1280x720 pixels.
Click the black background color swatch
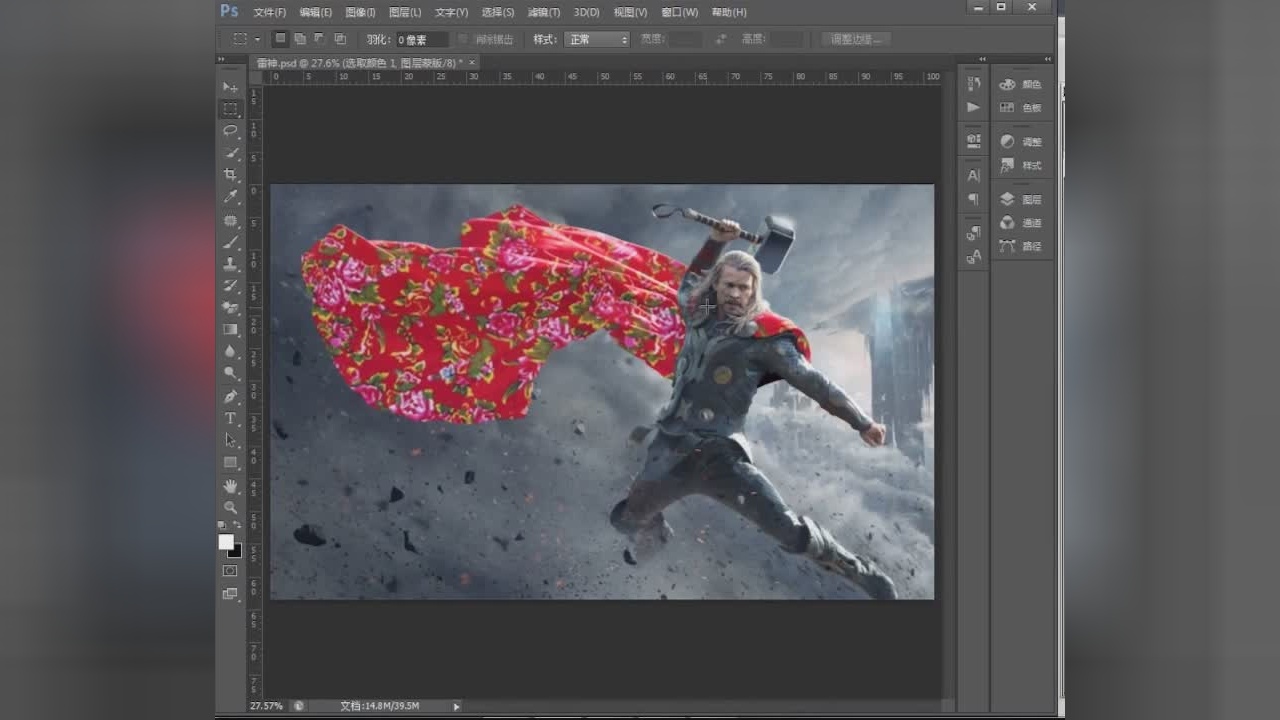click(236, 552)
